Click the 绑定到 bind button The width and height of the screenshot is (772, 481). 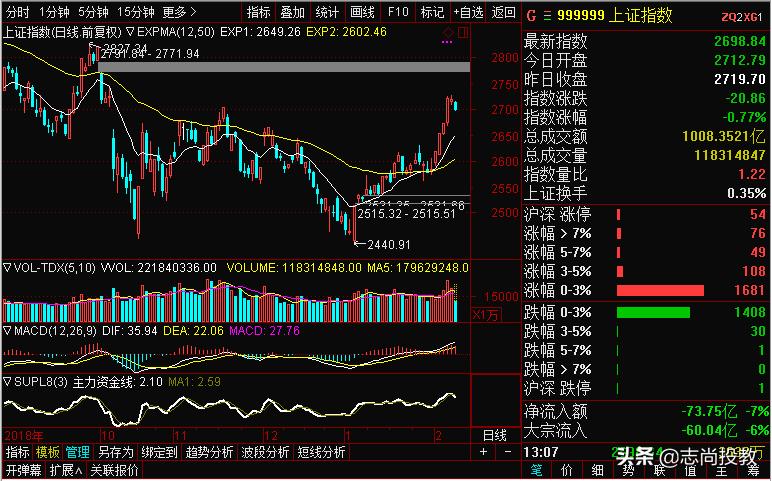159,452
